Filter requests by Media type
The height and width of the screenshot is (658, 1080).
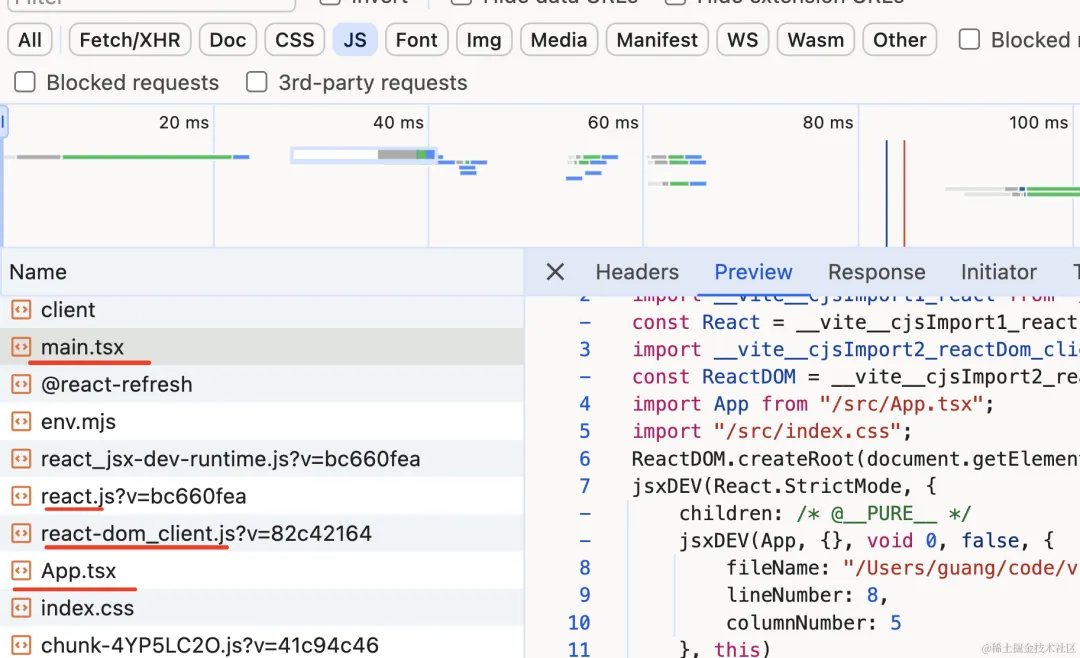[x=559, y=40]
